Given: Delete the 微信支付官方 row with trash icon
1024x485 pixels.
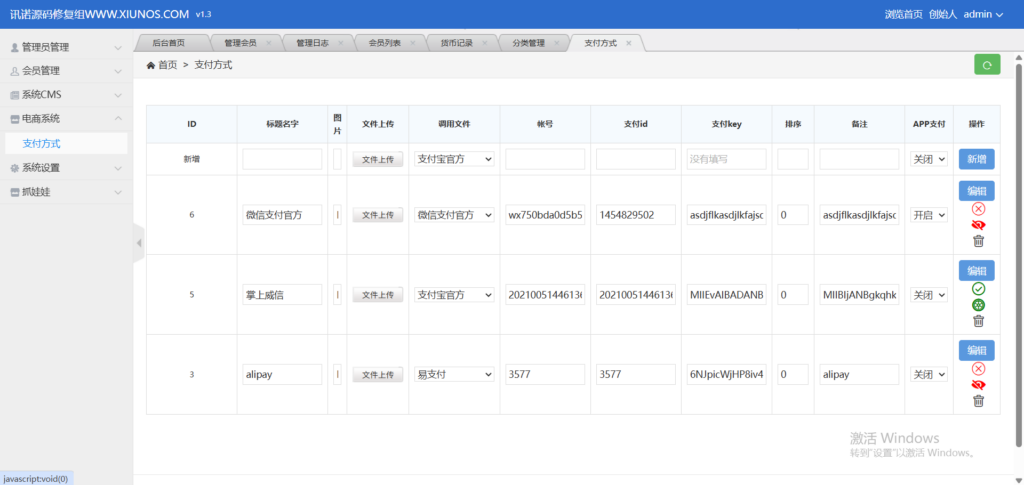Looking at the screenshot, I should (x=978, y=241).
